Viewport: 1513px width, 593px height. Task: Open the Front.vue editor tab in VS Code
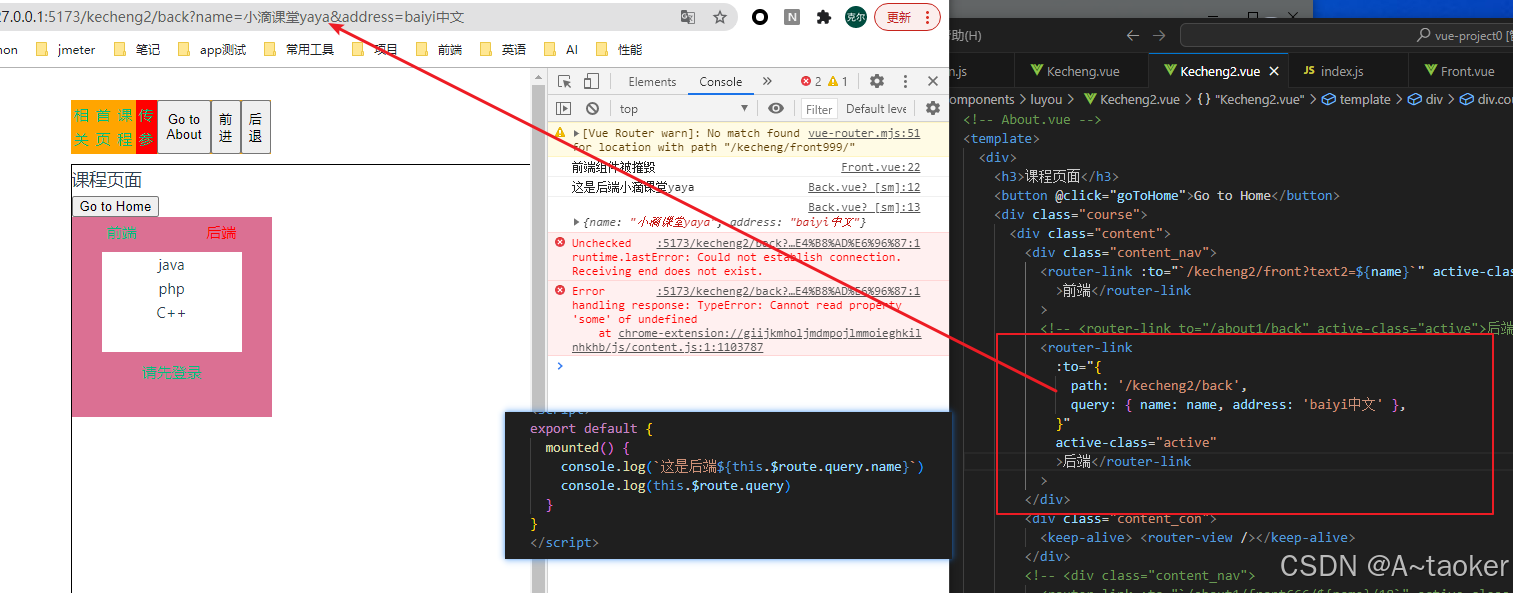click(x=1467, y=71)
